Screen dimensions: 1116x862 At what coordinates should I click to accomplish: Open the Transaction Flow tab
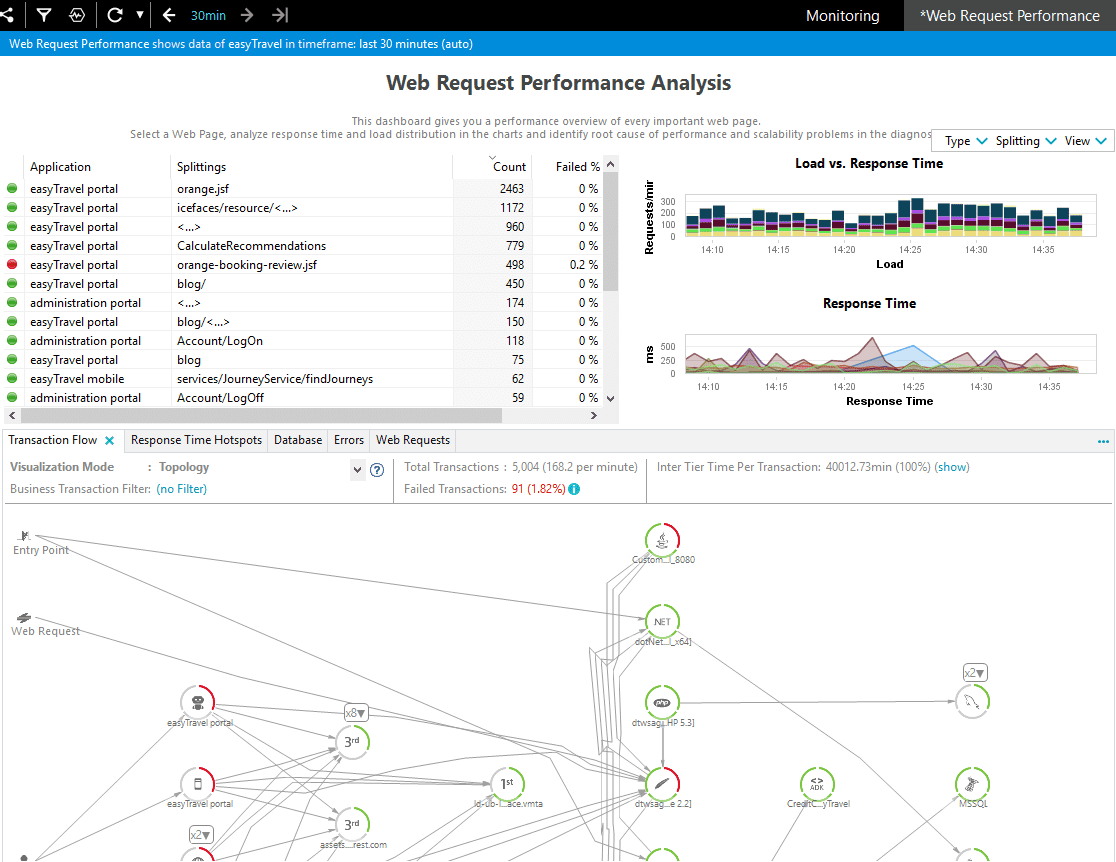coord(53,440)
